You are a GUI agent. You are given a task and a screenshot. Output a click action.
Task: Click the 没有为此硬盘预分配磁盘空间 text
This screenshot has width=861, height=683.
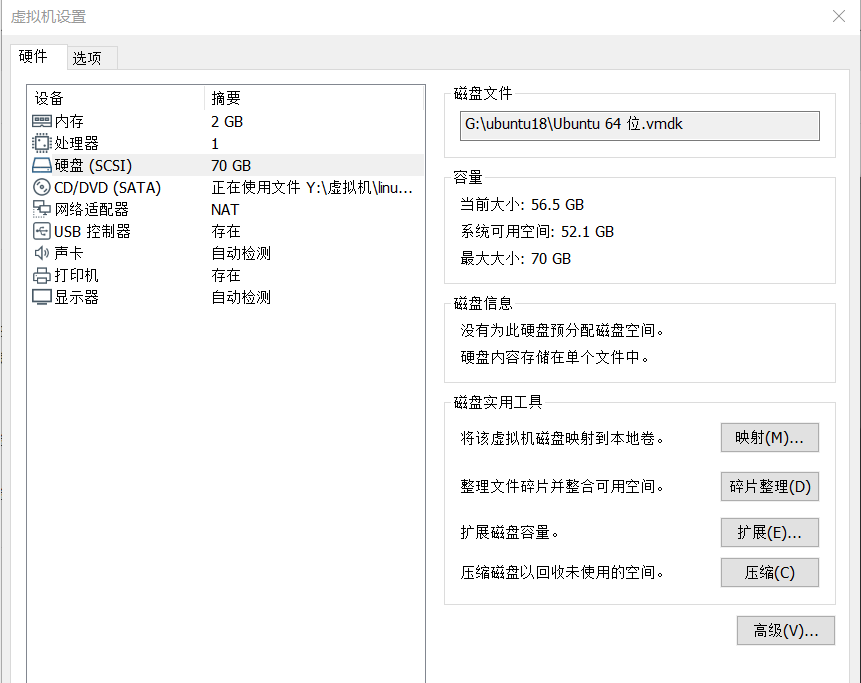point(562,331)
